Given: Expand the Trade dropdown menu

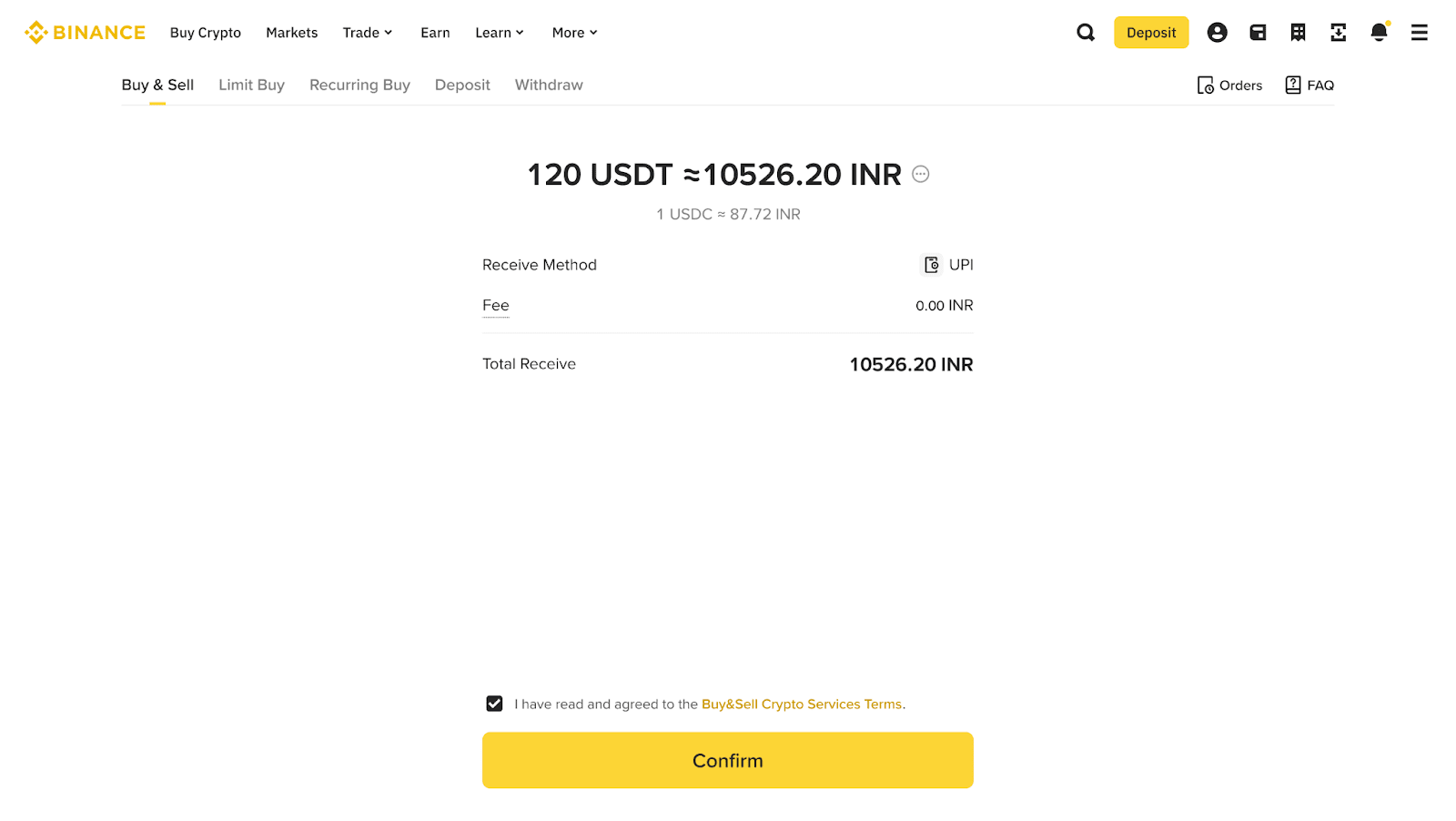Looking at the screenshot, I should (x=368, y=33).
